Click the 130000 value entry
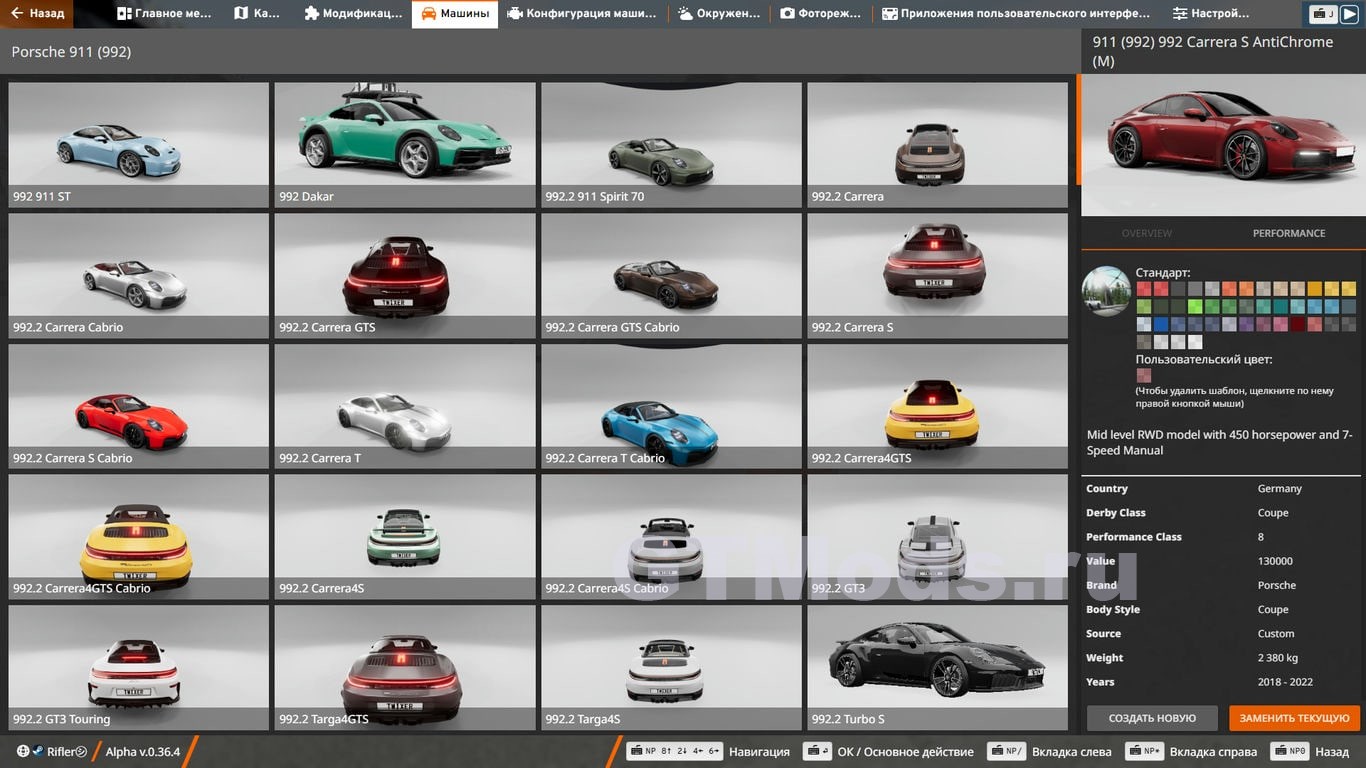 click(1275, 561)
